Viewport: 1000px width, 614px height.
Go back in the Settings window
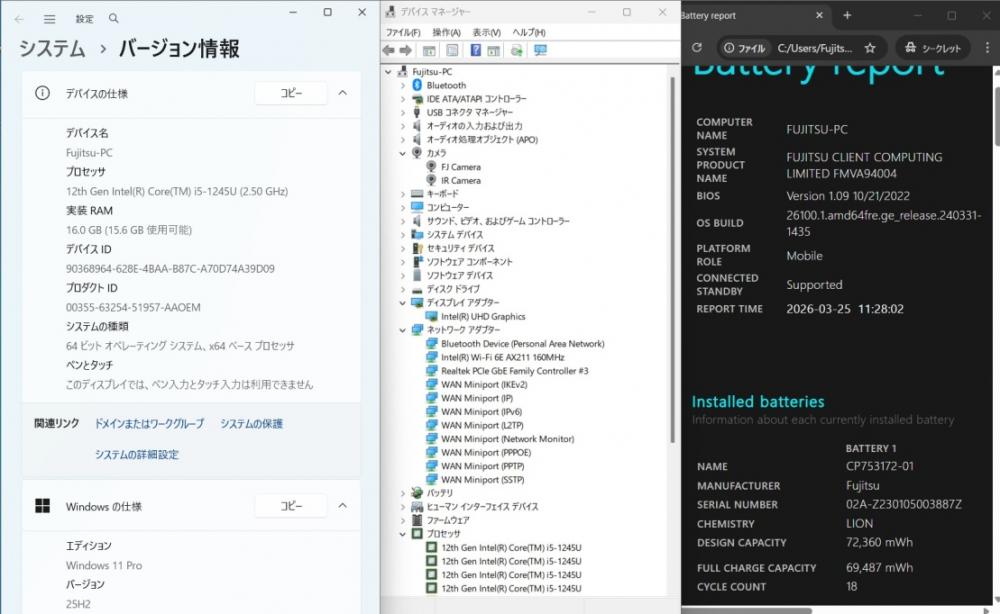point(19,19)
